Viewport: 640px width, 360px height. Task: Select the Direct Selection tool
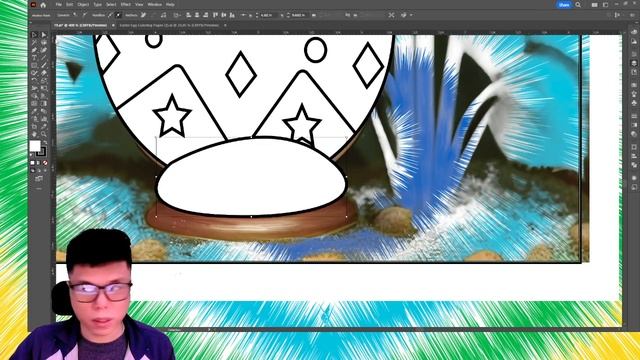pos(44,34)
